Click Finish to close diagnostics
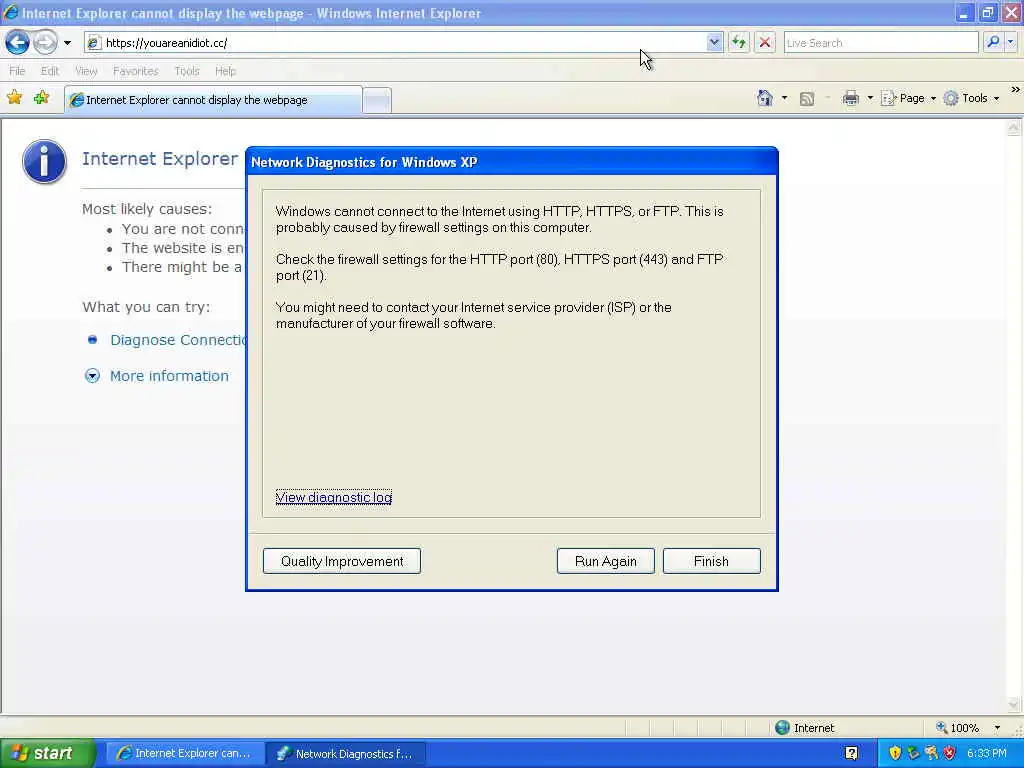 (711, 561)
